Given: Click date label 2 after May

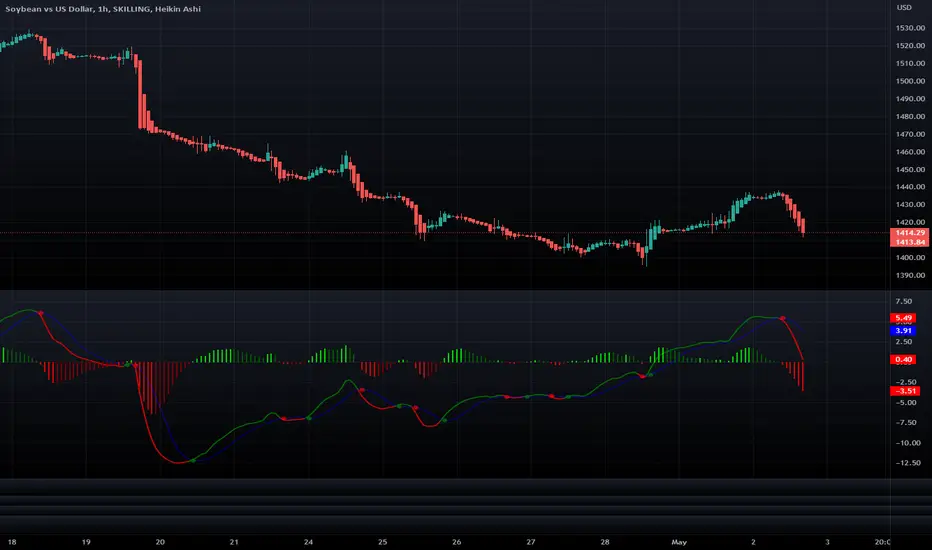Looking at the screenshot, I should (x=753, y=542).
